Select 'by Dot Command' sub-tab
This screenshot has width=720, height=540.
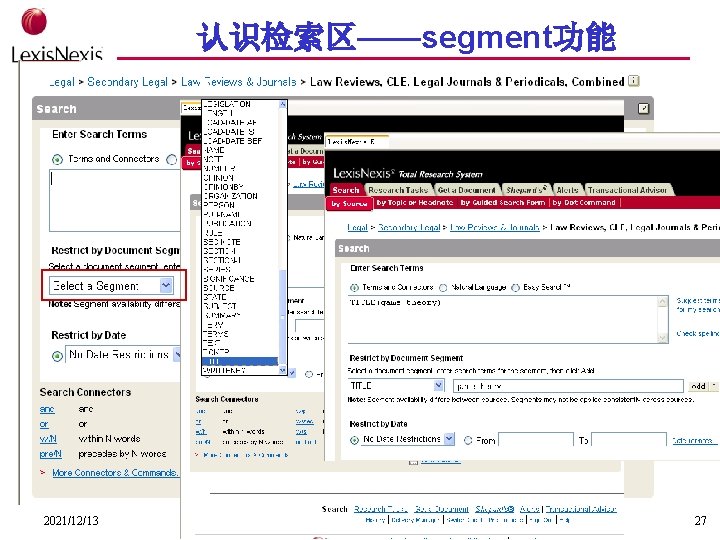tap(584, 202)
